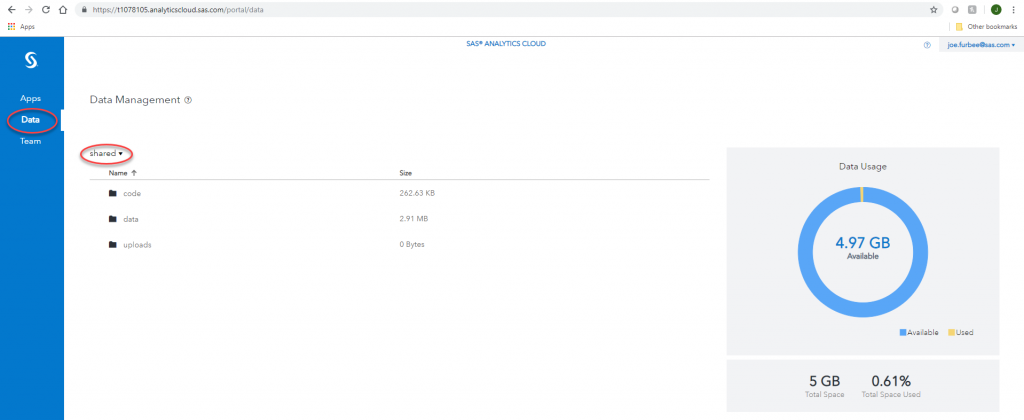Click the yellow Used legend swatch
This screenshot has width=1024, height=420.
[952, 332]
